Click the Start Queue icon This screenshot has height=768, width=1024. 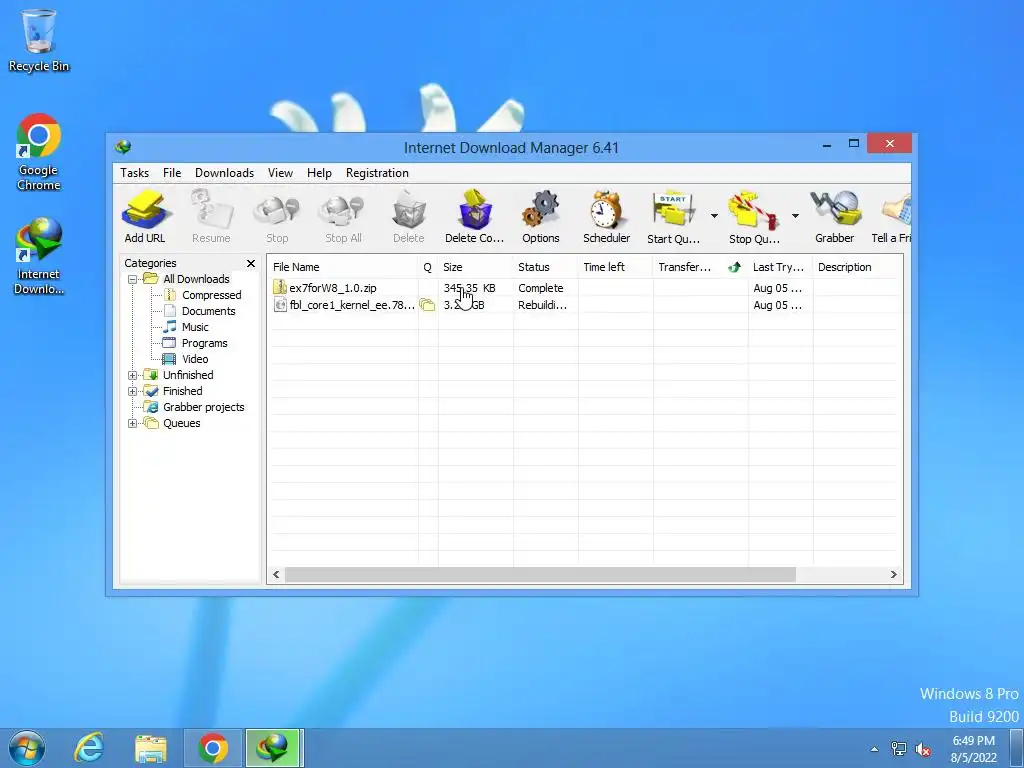pyautogui.click(x=673, y=217)
